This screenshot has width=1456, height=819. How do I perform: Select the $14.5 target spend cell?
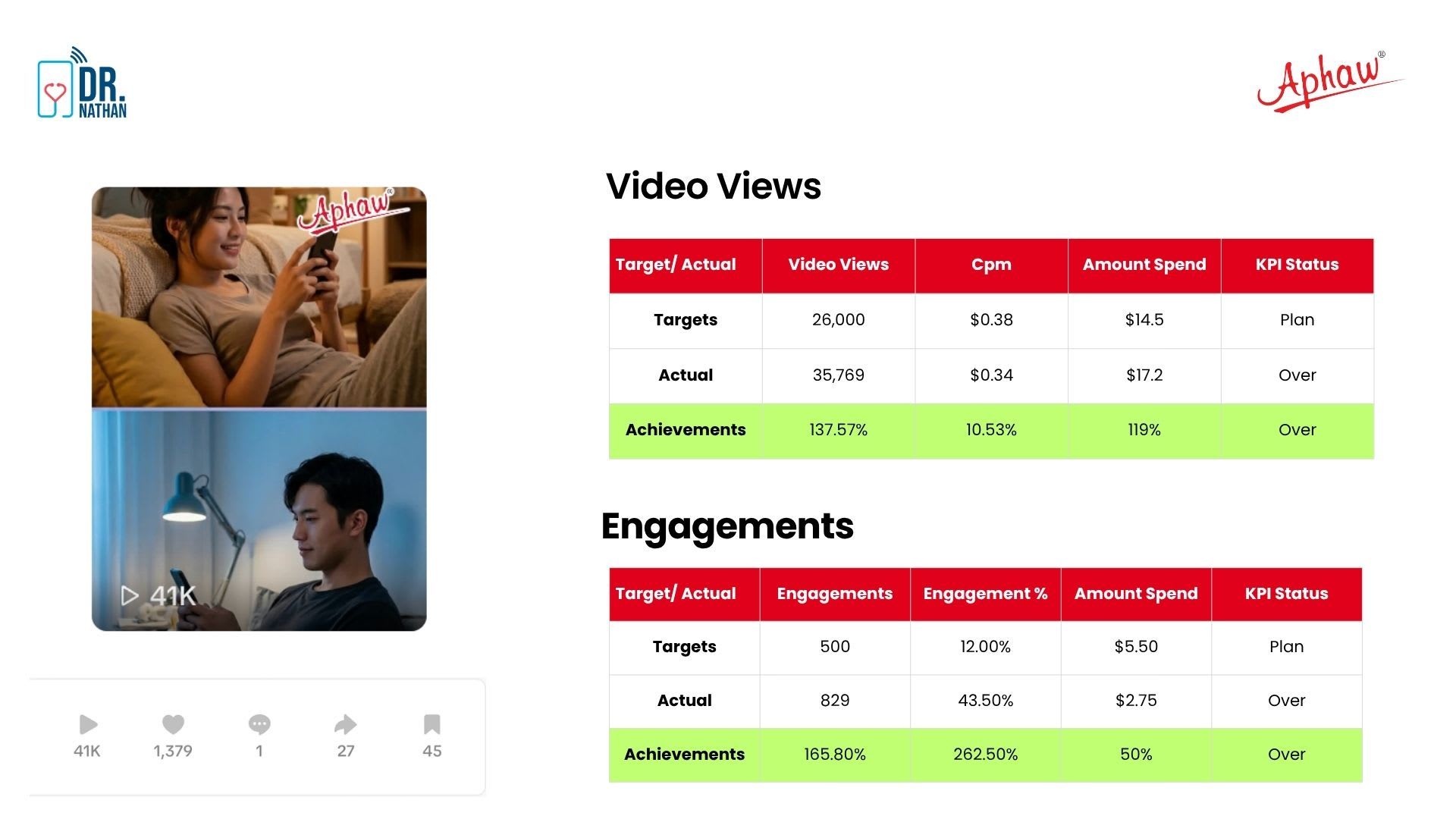click(1144, 320)
